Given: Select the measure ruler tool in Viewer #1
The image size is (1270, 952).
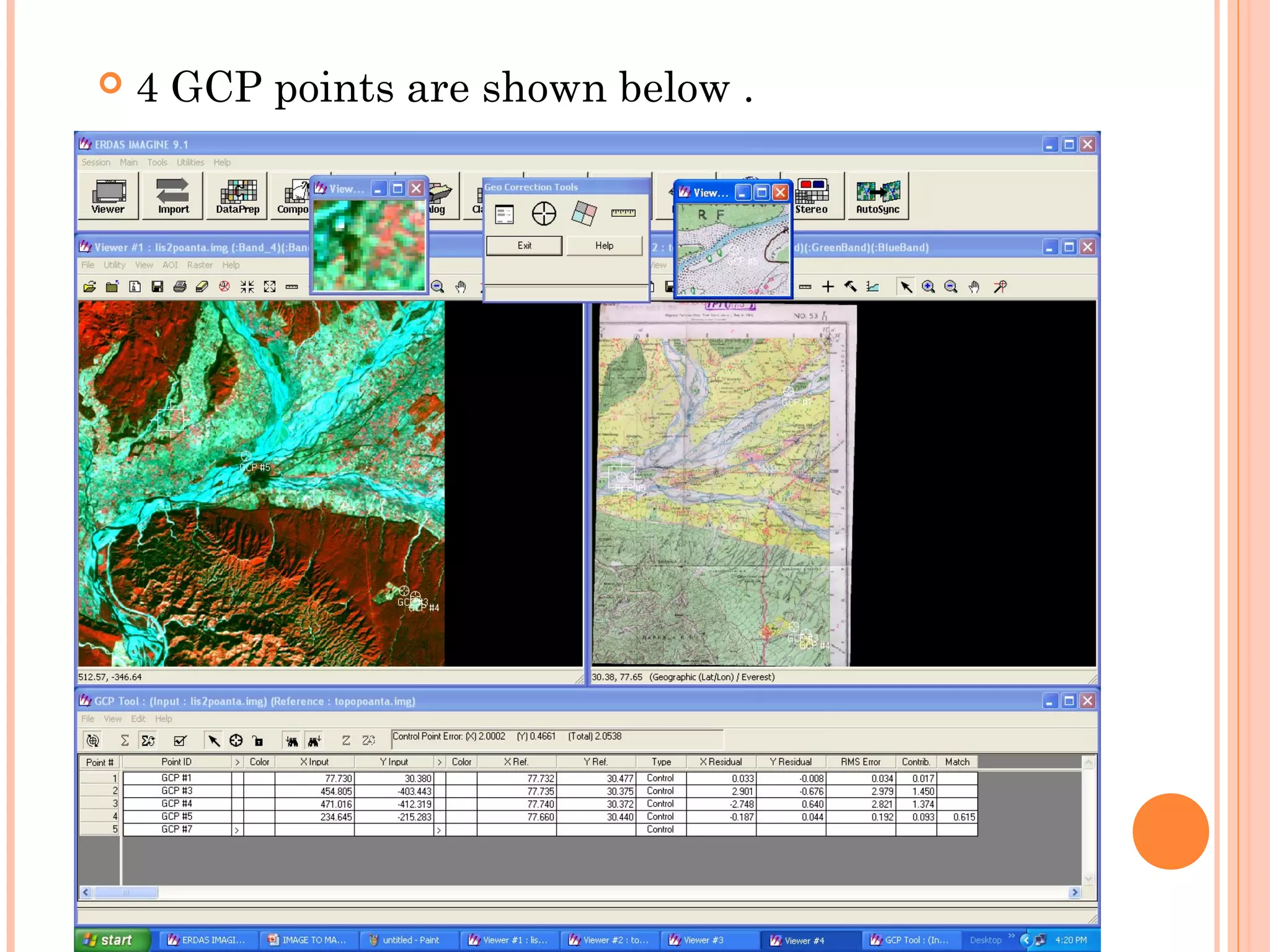Looking at the screenshot, I should (x=291, y=286).
